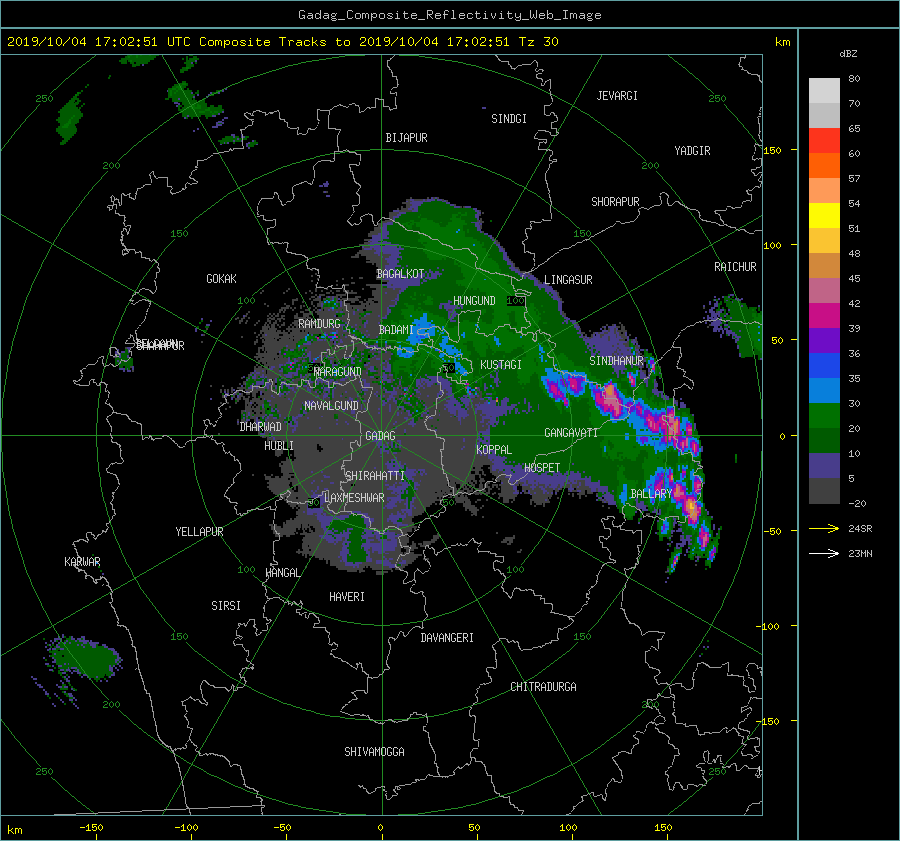
Task: Click the KOPPAL city label
Action: pos(494,449)
